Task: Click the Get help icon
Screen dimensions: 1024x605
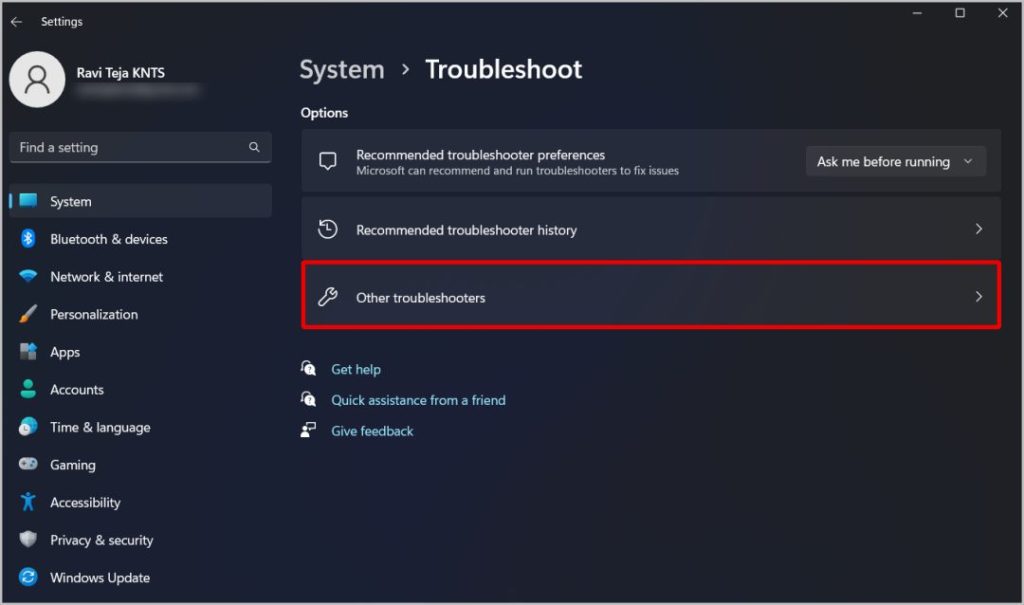Action: pos(308,368)
